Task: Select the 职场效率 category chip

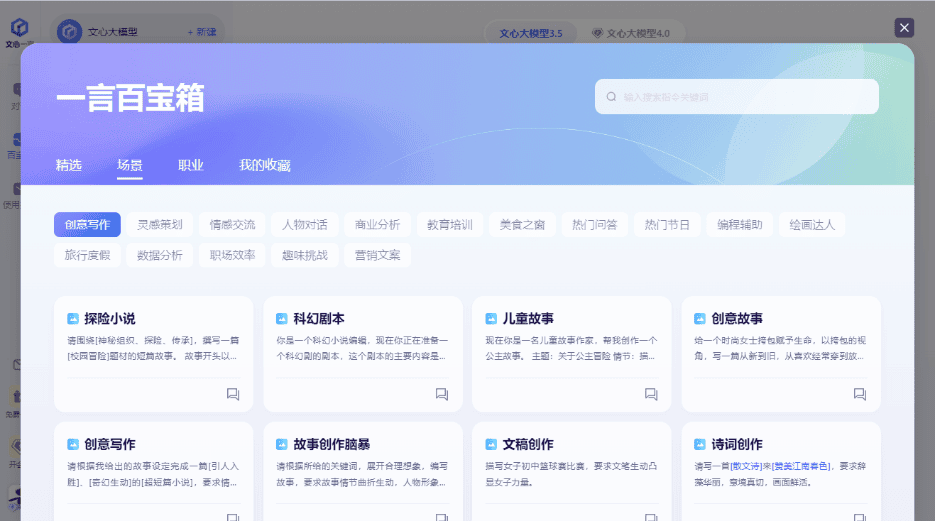Action: (232, 255)
